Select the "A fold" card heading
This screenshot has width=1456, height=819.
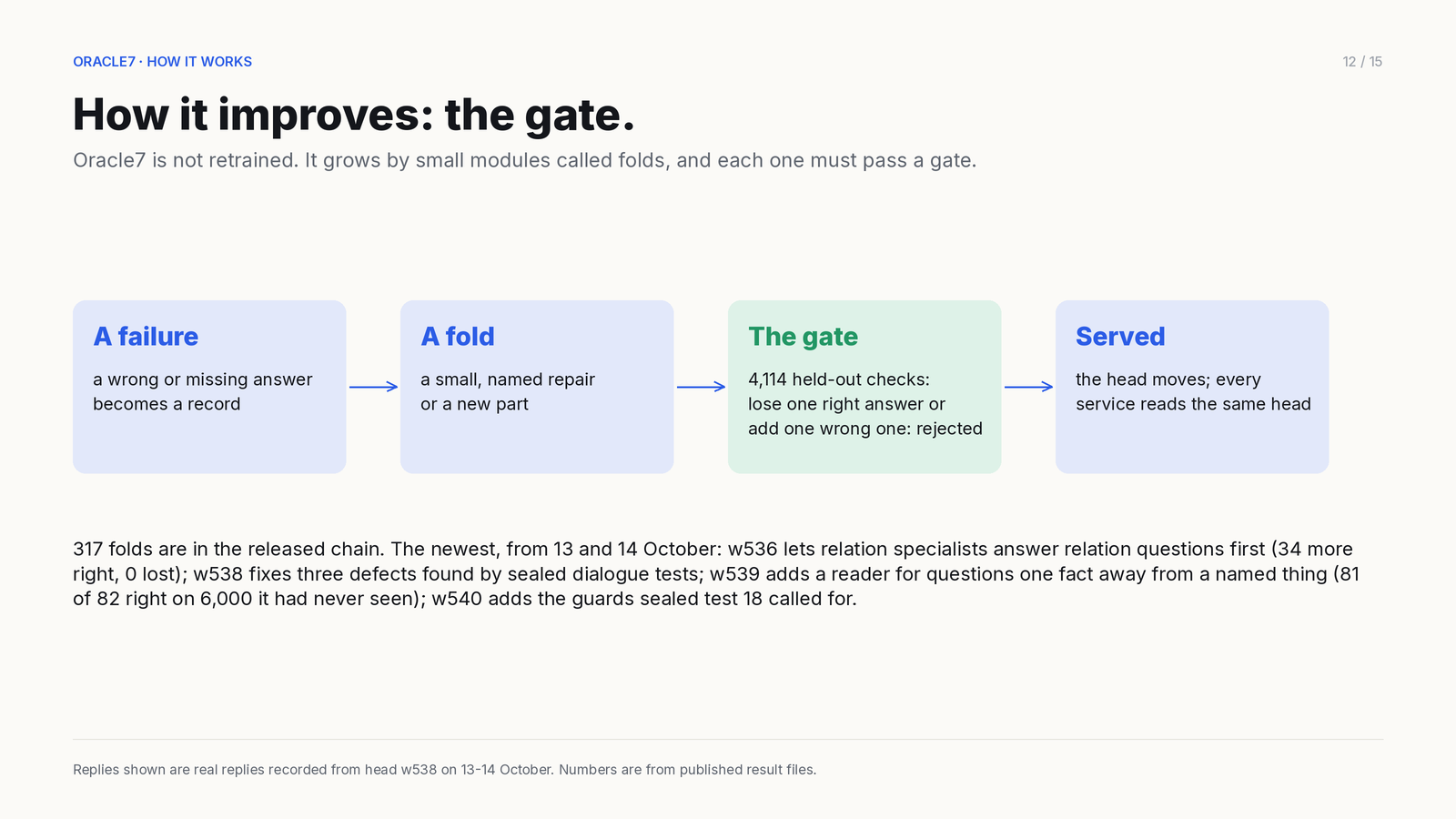coord(458,337)
